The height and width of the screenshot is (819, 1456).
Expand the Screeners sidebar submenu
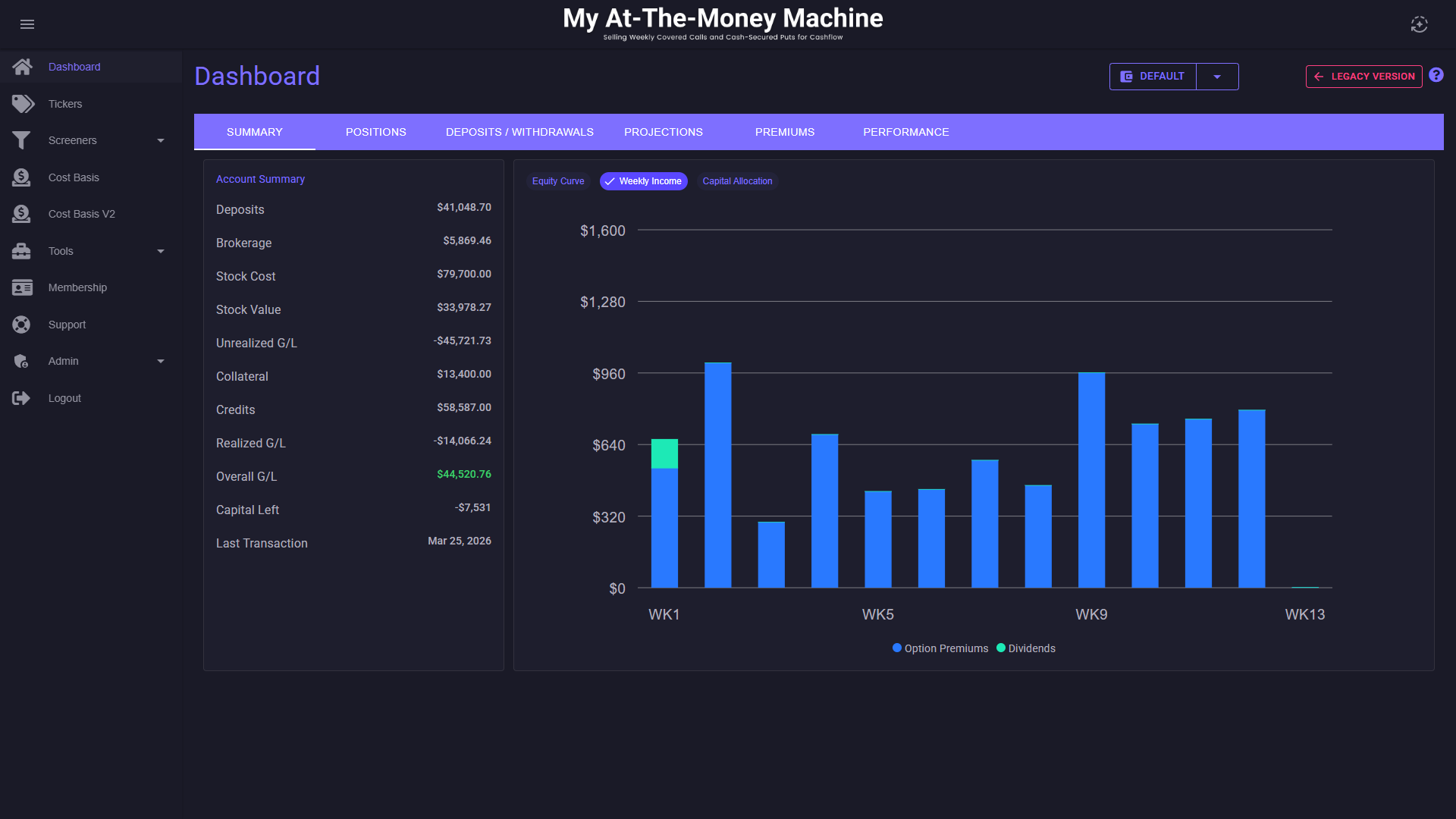pos(160,140)
